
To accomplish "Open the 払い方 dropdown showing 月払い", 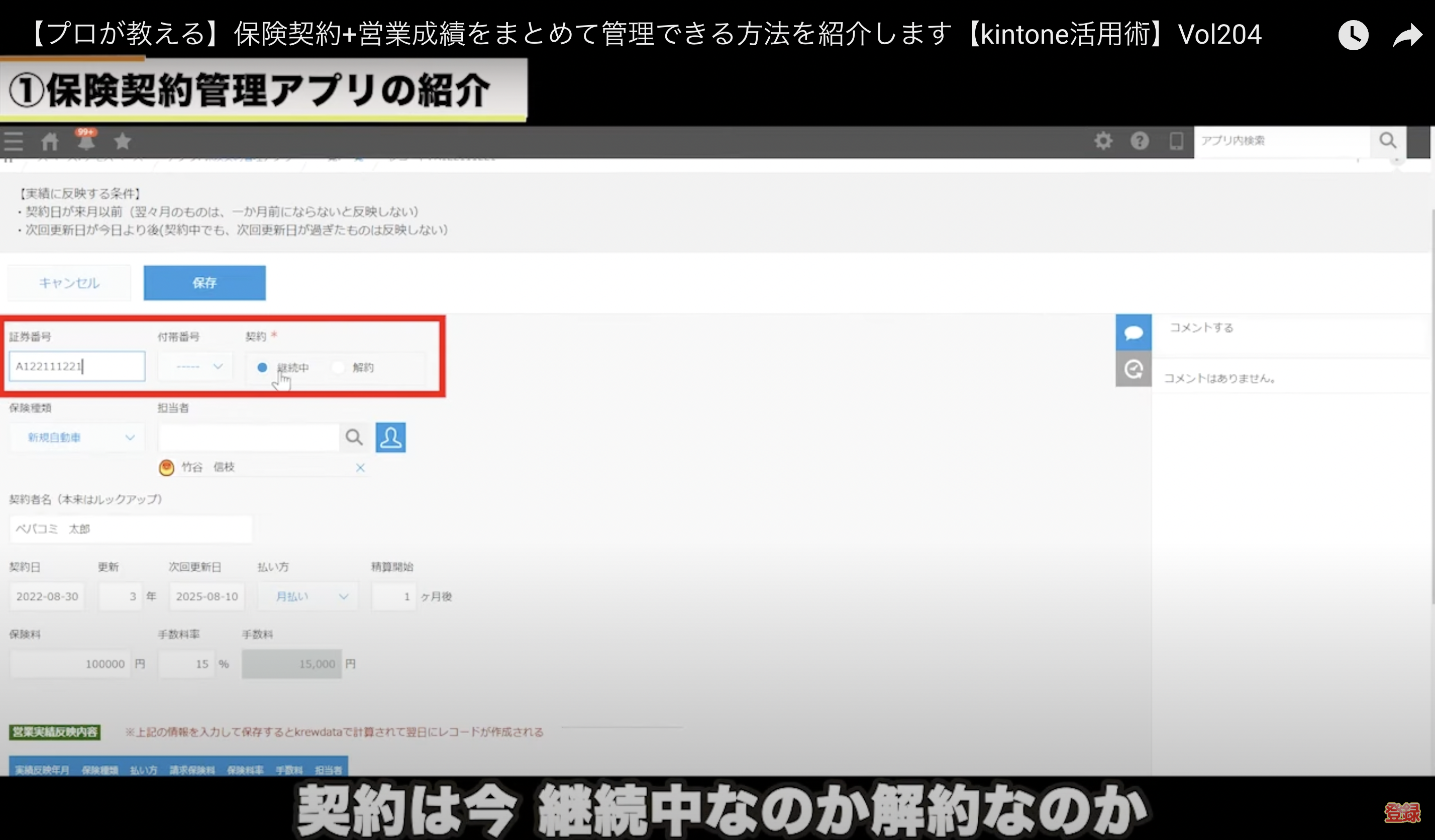I will [x=307, y=596].
